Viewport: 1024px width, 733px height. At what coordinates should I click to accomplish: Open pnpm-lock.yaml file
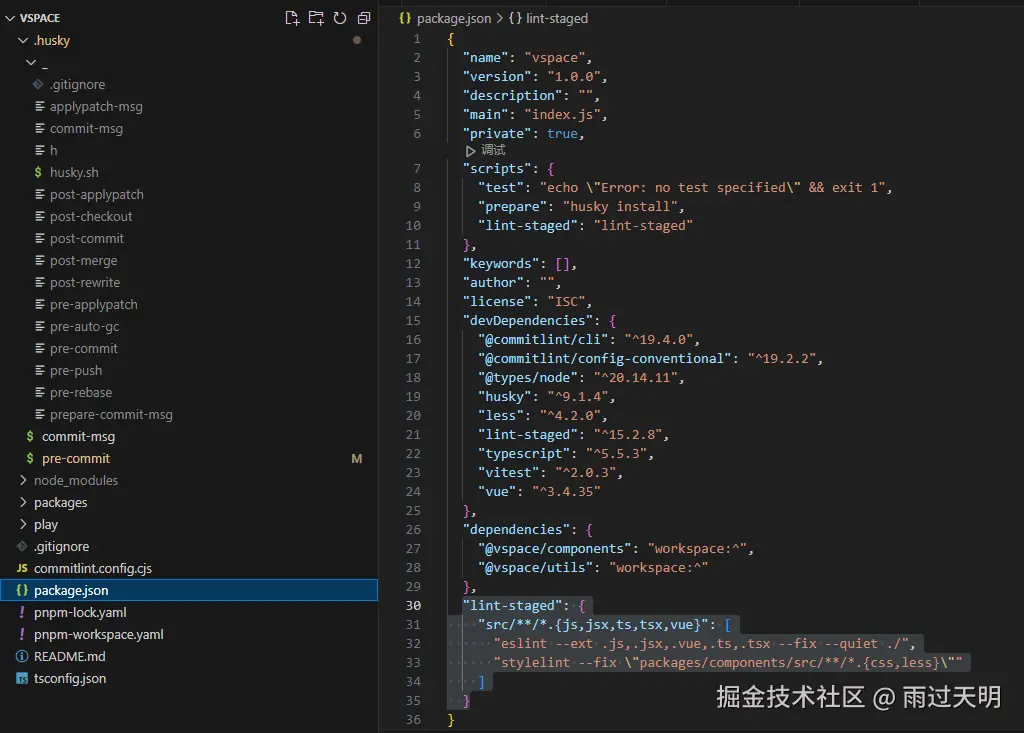coord(80,612)
